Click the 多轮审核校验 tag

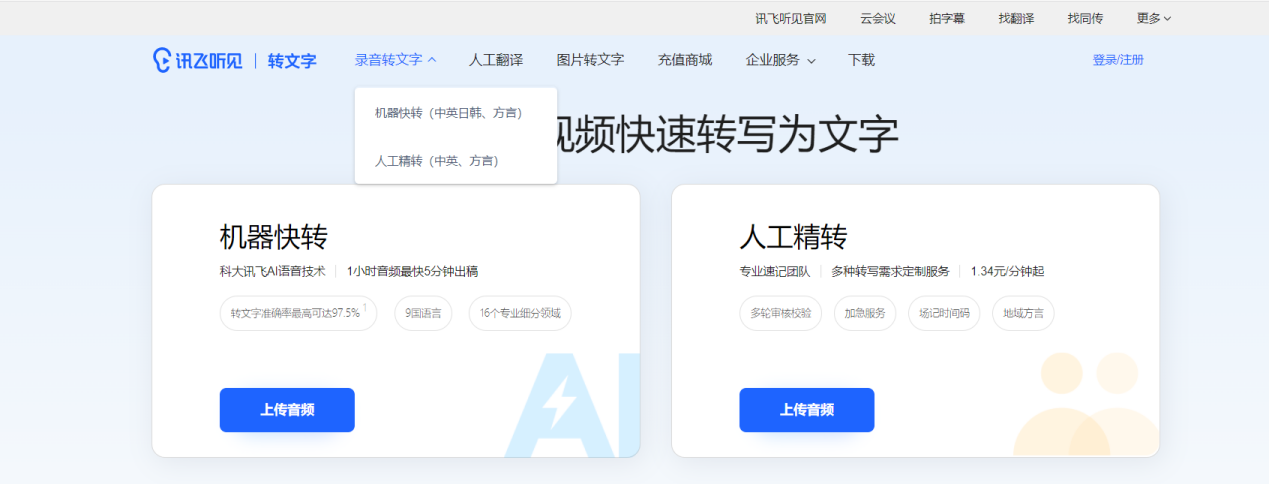[x=781, y=313]
